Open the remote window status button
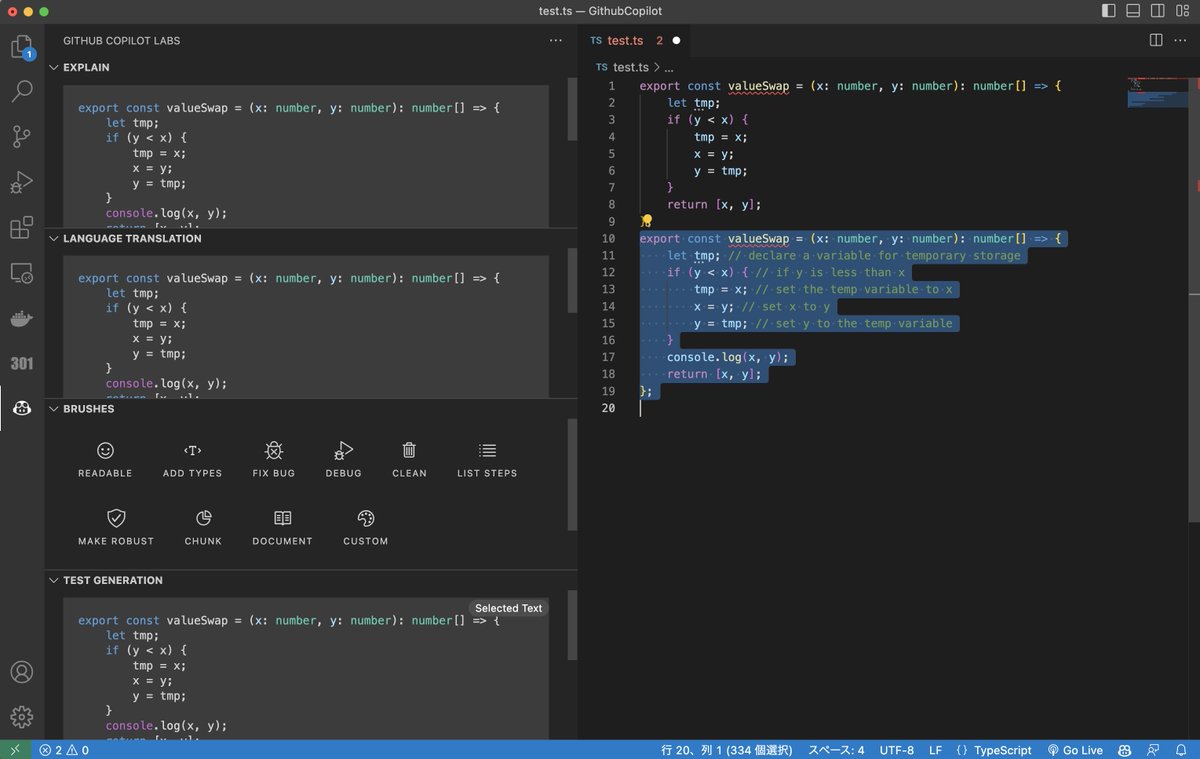 (15, 750)
